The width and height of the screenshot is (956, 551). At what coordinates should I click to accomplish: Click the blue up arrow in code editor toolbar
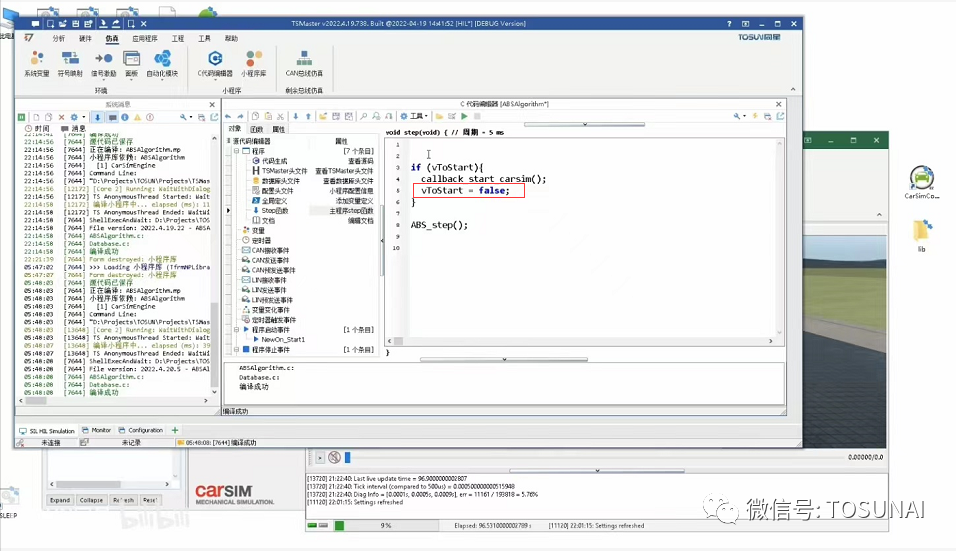[309, 116]
